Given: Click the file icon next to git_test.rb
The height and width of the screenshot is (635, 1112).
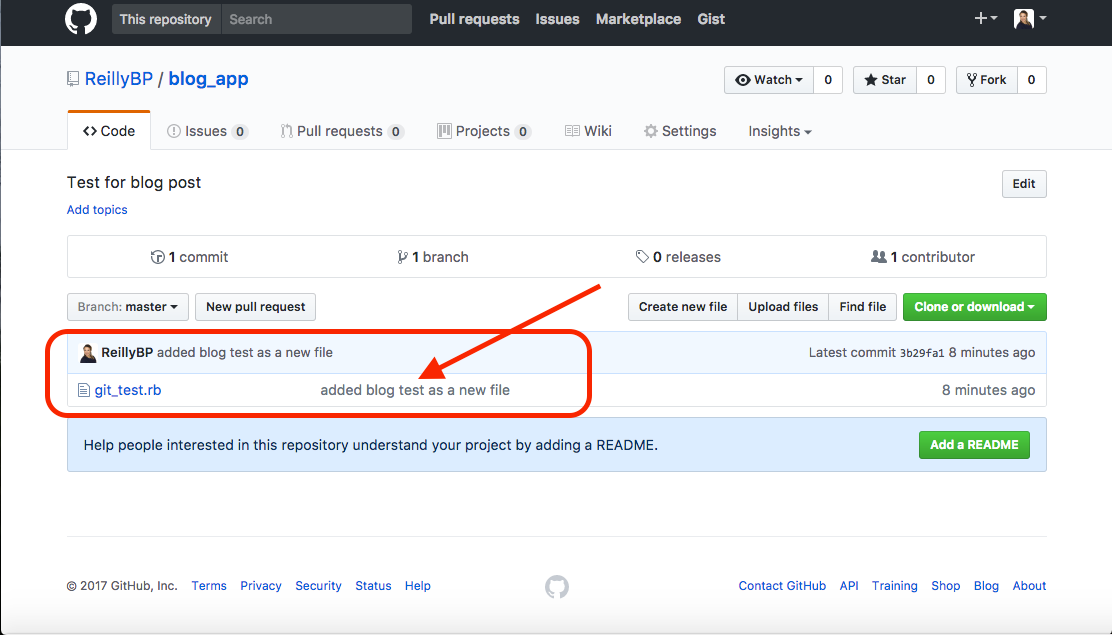Looking at the screenshot, I should click(85, 390).
